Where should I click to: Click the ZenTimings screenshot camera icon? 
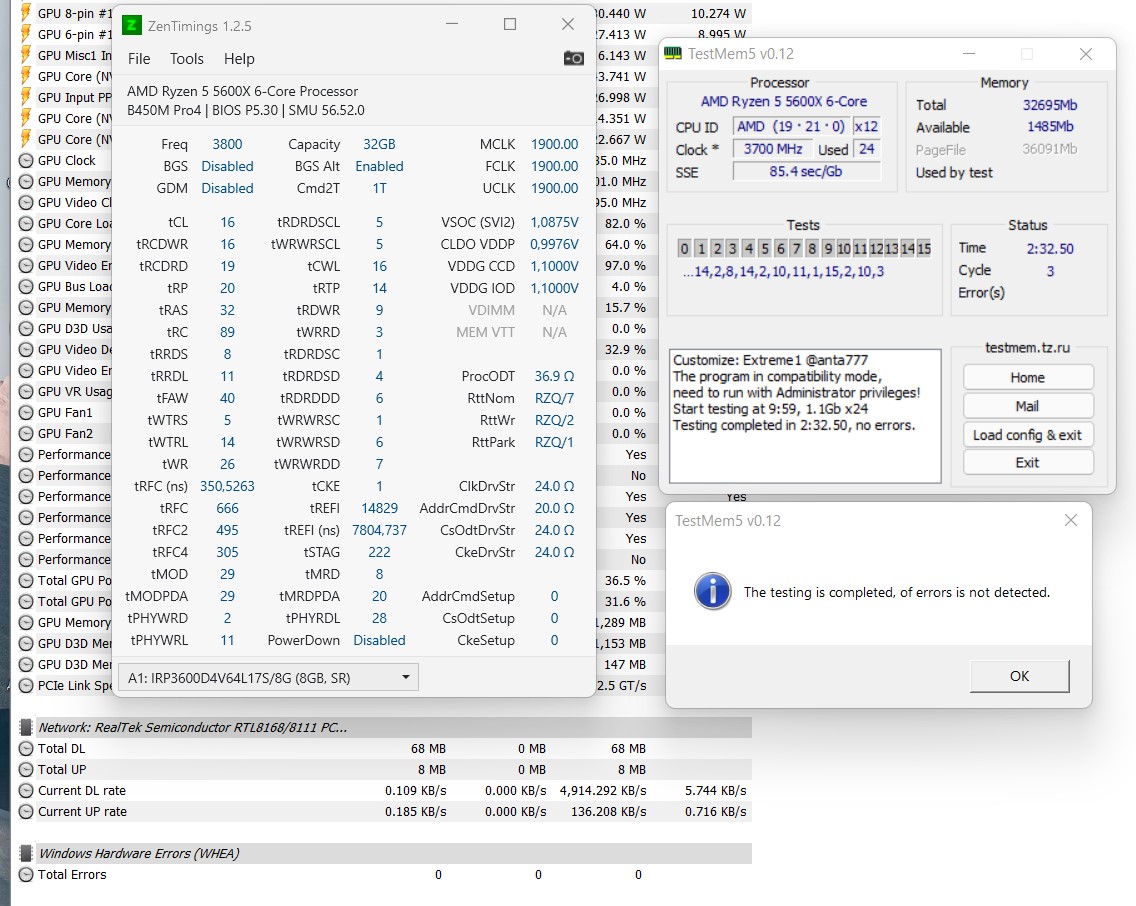[x=574, y=58]
